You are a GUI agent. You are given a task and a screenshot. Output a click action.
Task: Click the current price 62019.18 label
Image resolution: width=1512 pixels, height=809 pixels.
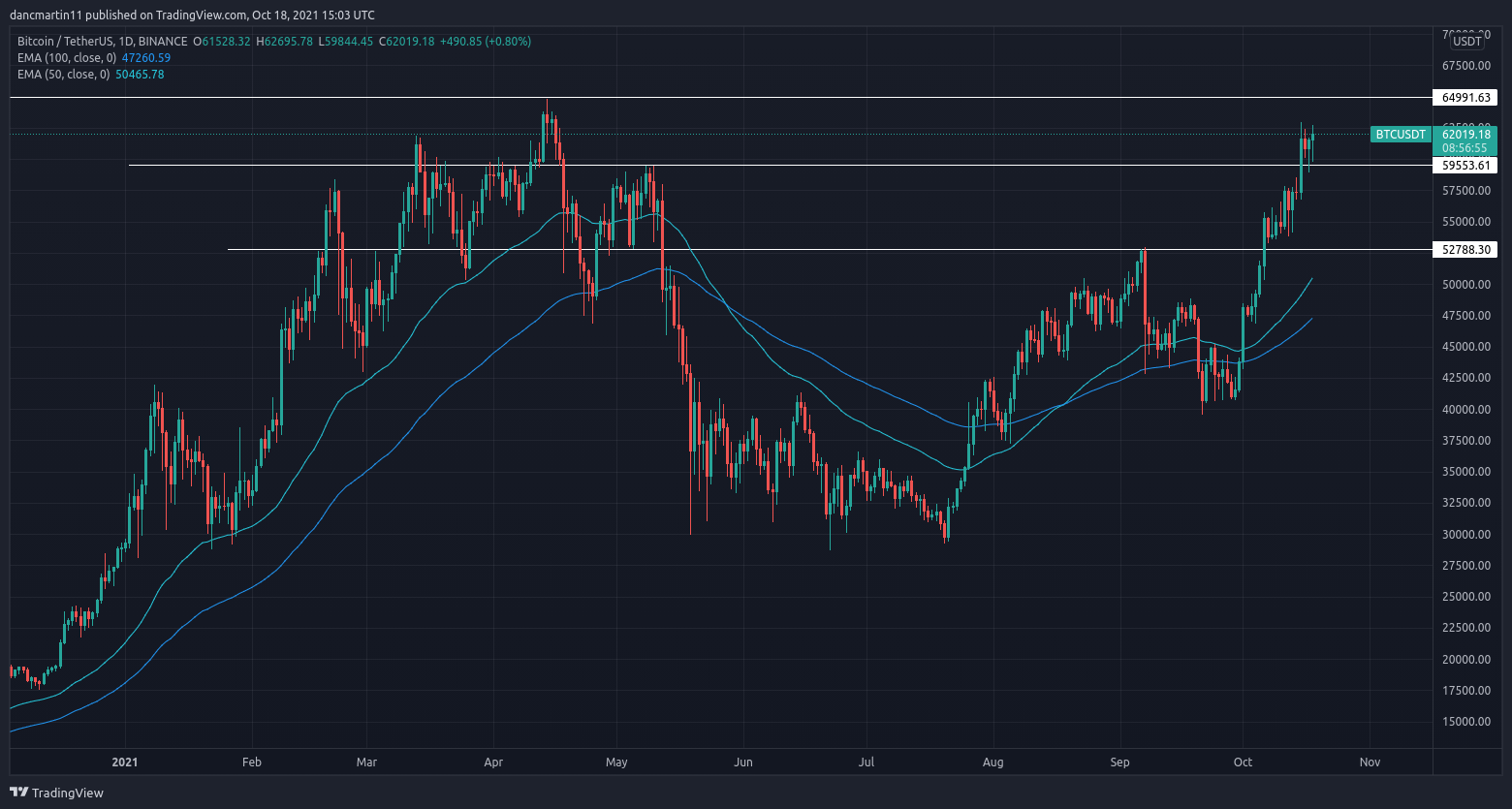(1465, 135)
